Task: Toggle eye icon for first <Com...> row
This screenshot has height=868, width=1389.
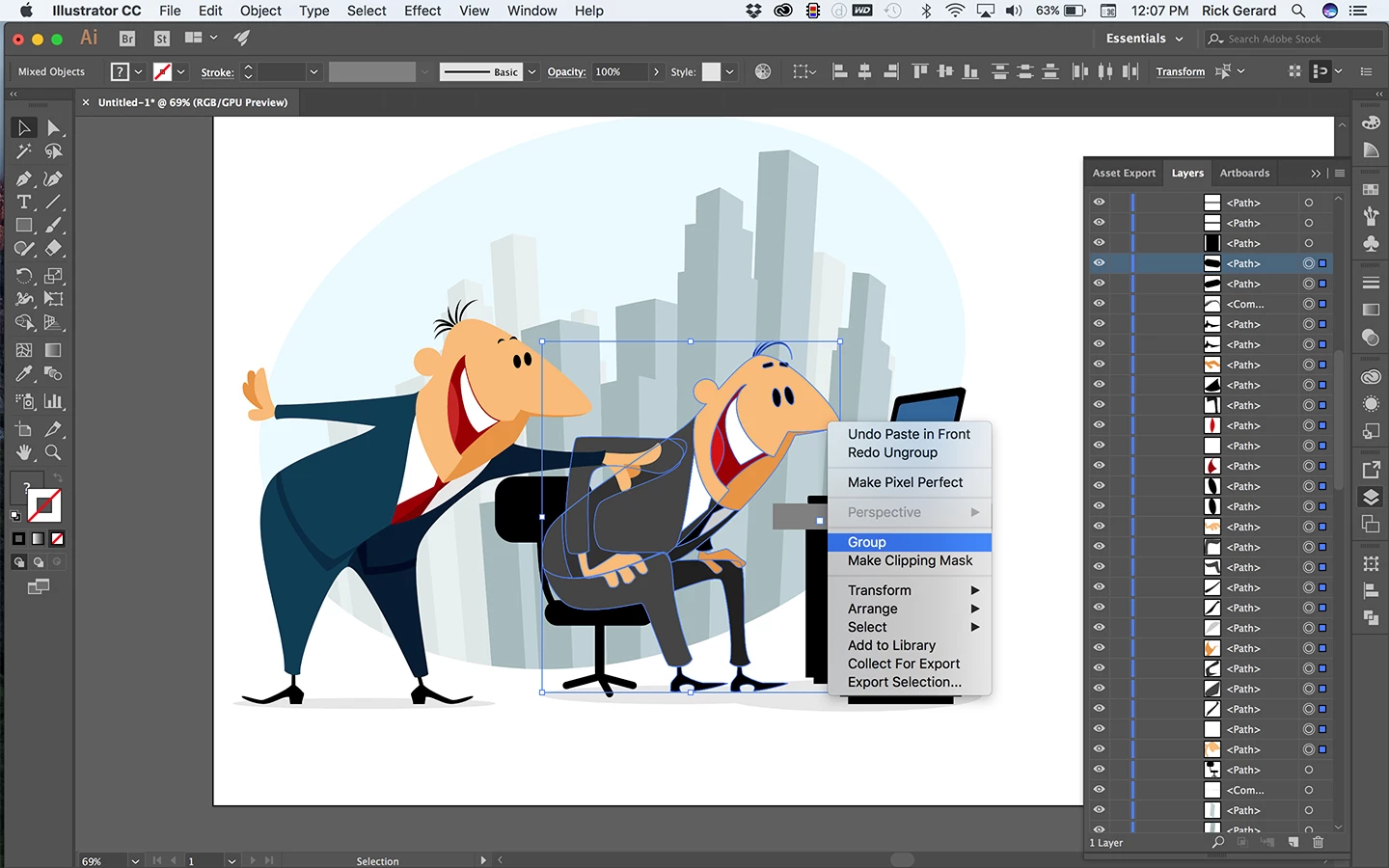Action: [1099, 304]
